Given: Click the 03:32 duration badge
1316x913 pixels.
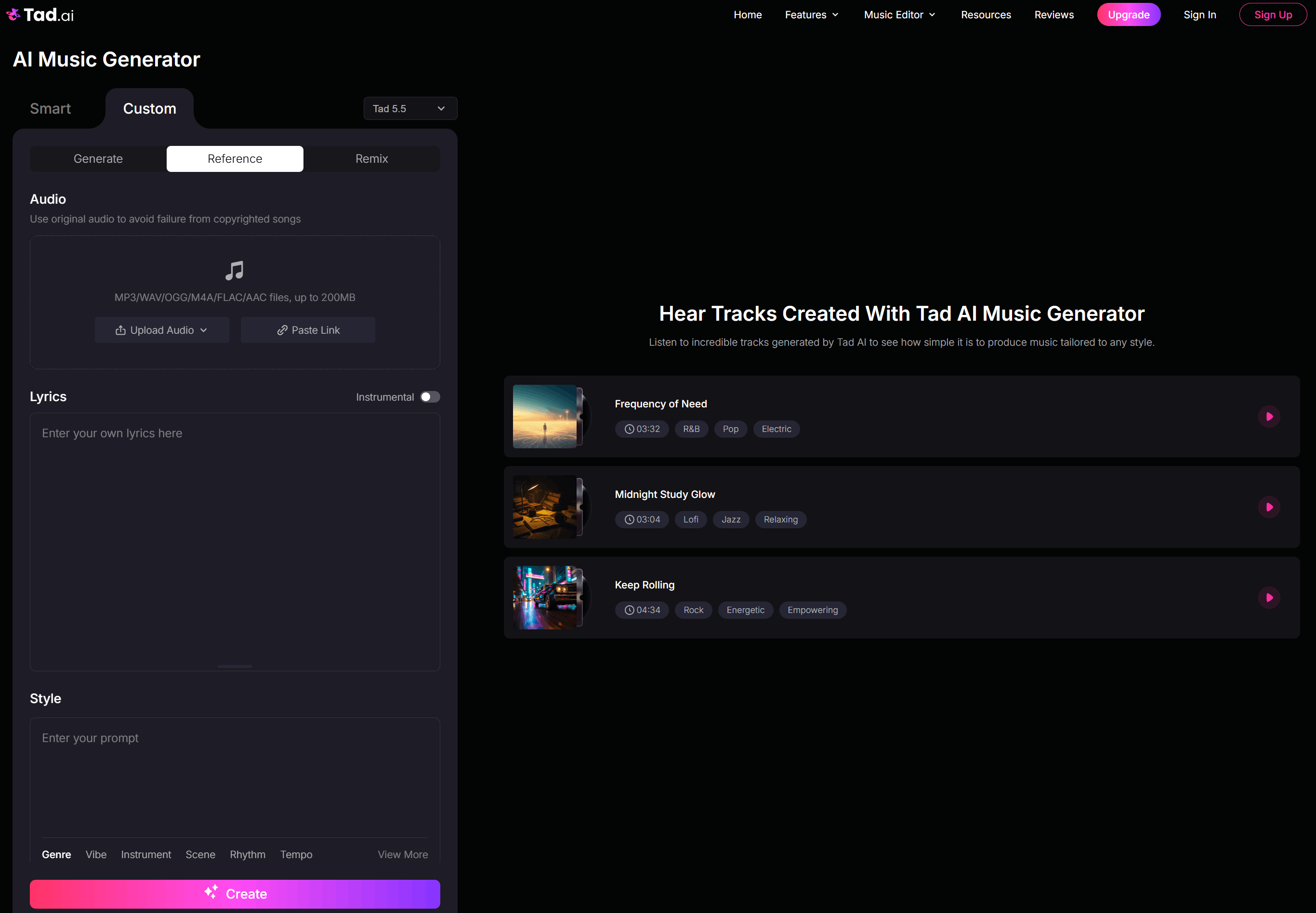Looking at the screenshot, I should click(642, 429).
